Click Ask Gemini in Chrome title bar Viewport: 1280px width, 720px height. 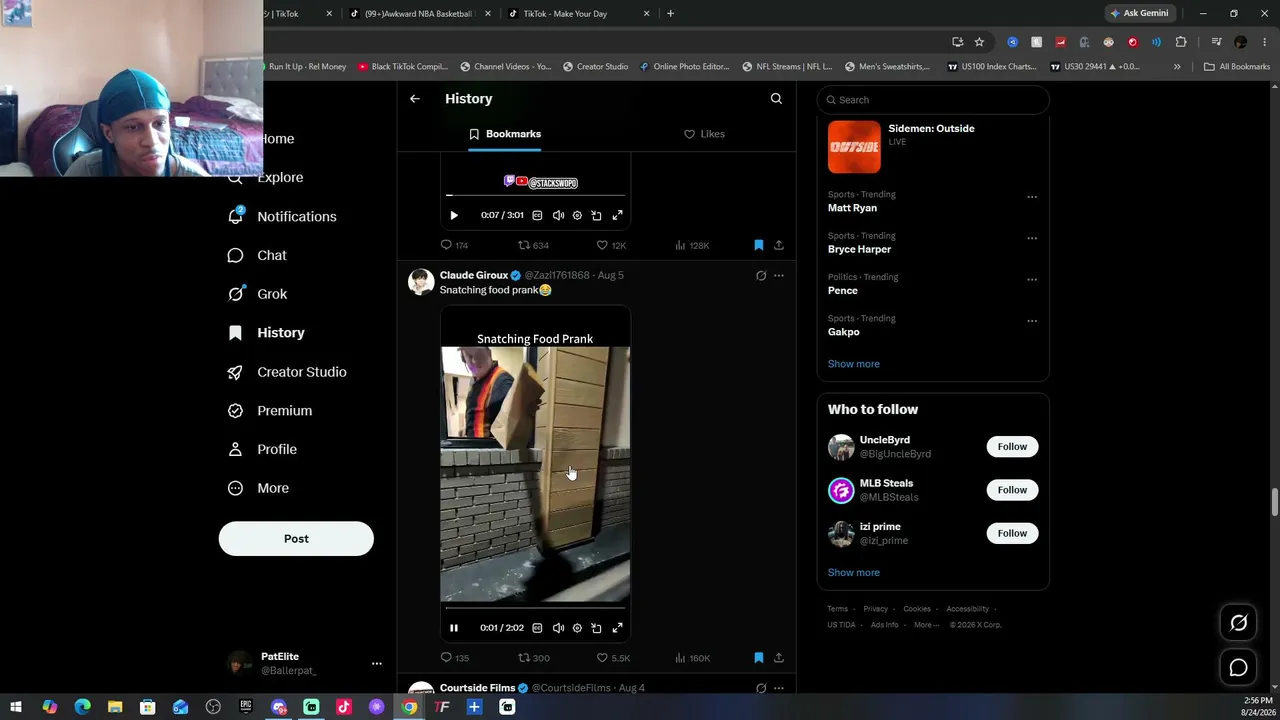pyautogui.click(x=1138, y=13)
